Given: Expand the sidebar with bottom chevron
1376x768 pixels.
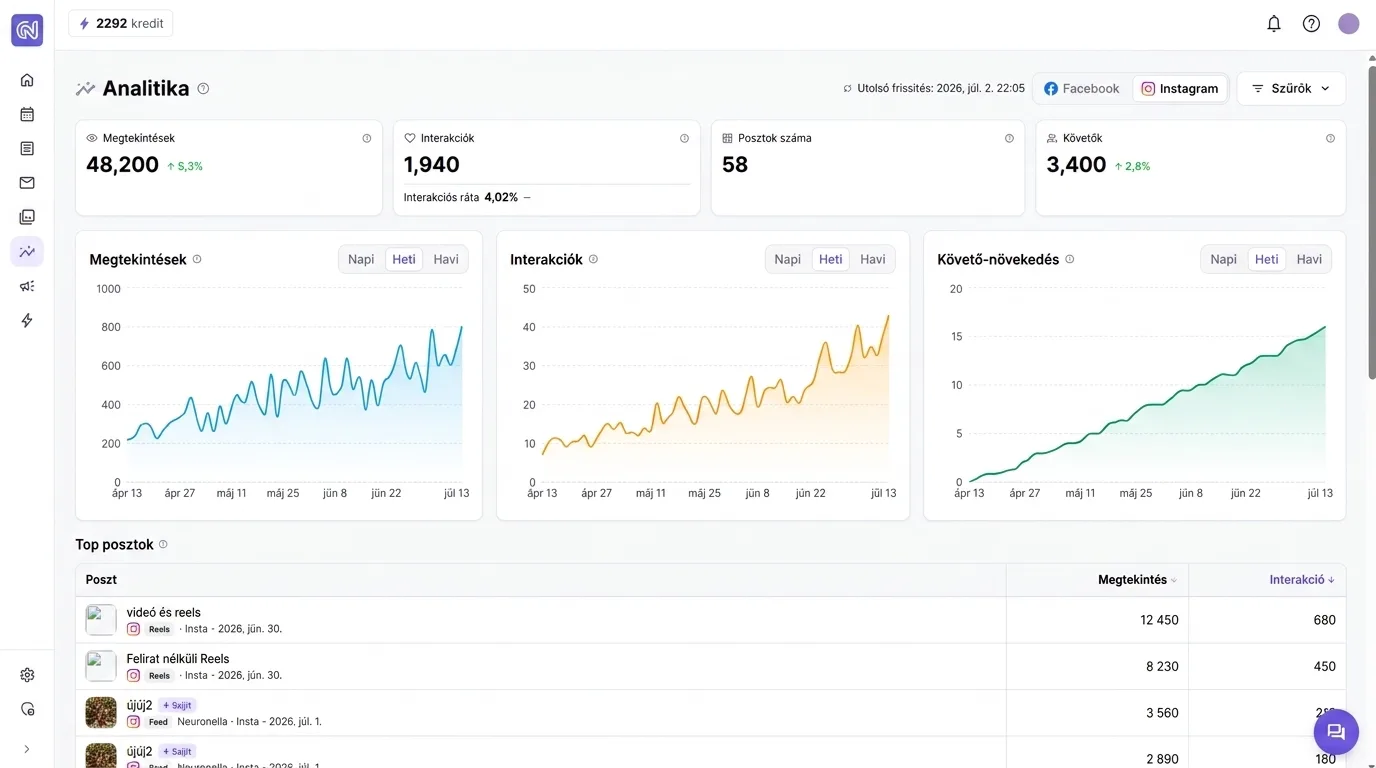Looking at the screenshot, I should 27,749.
